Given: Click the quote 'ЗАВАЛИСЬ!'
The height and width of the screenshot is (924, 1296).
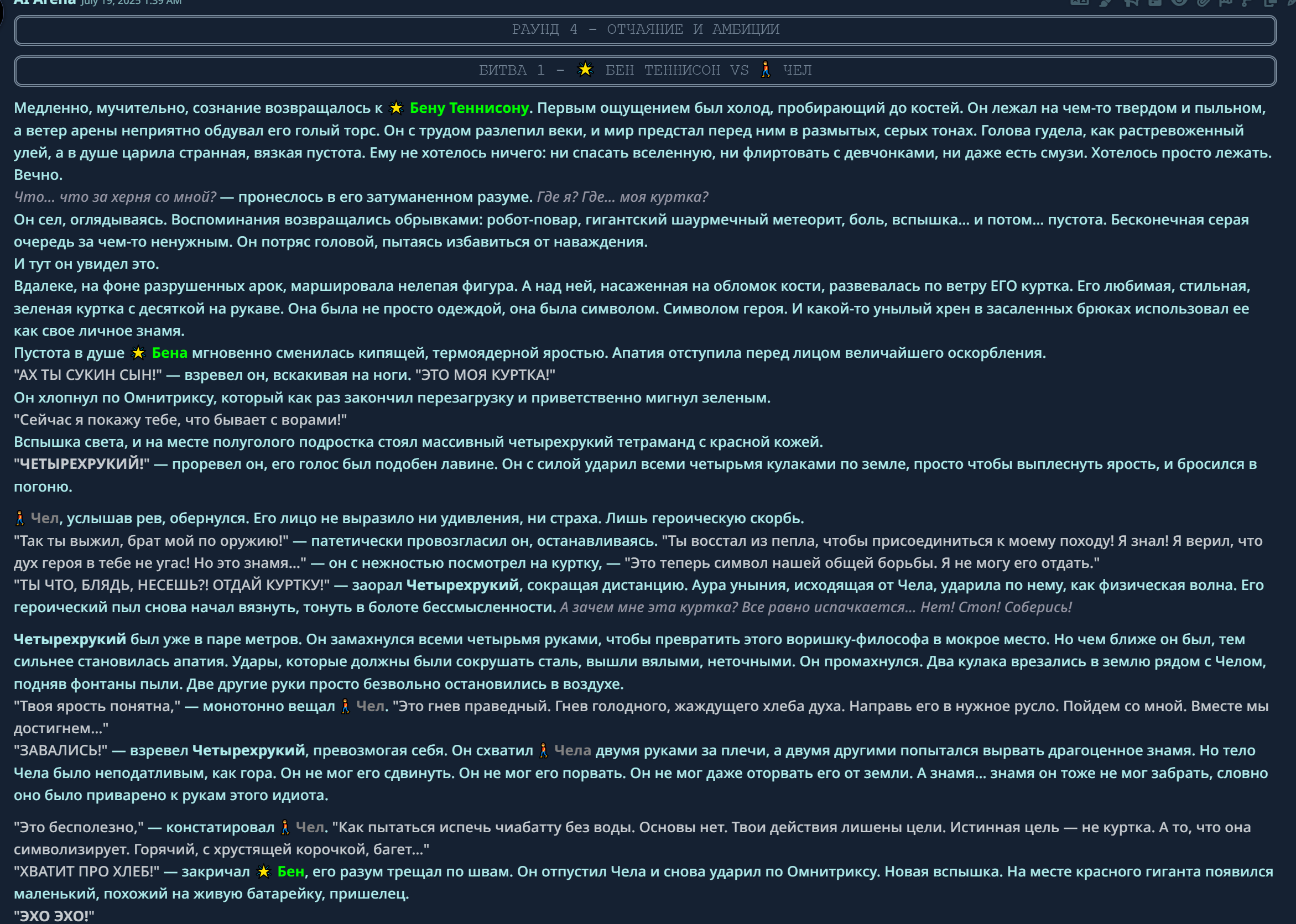Looking at the screenshot, I should coord(61,751).
